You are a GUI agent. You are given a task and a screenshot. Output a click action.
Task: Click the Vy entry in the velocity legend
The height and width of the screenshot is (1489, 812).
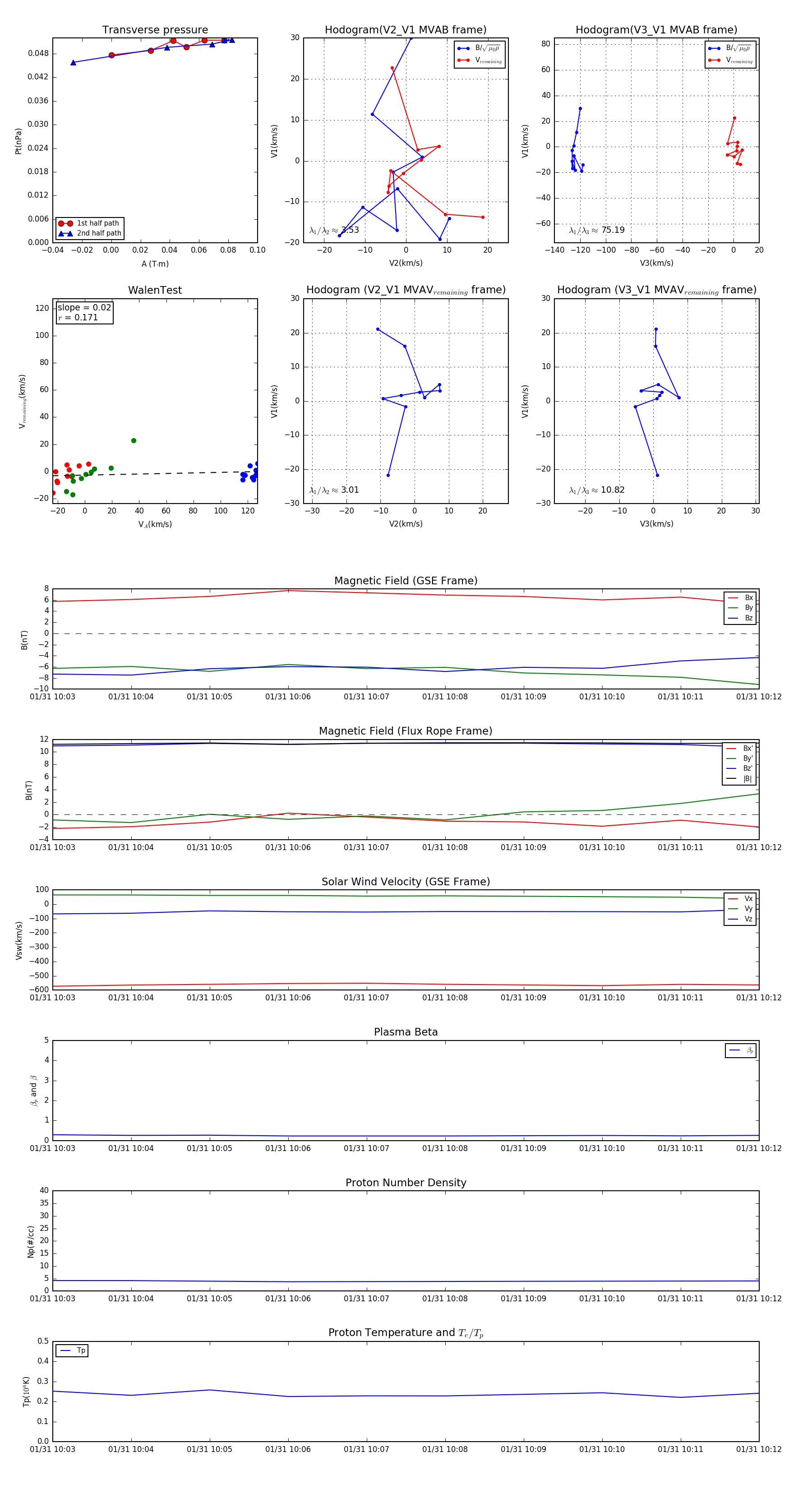coord(740,909)
